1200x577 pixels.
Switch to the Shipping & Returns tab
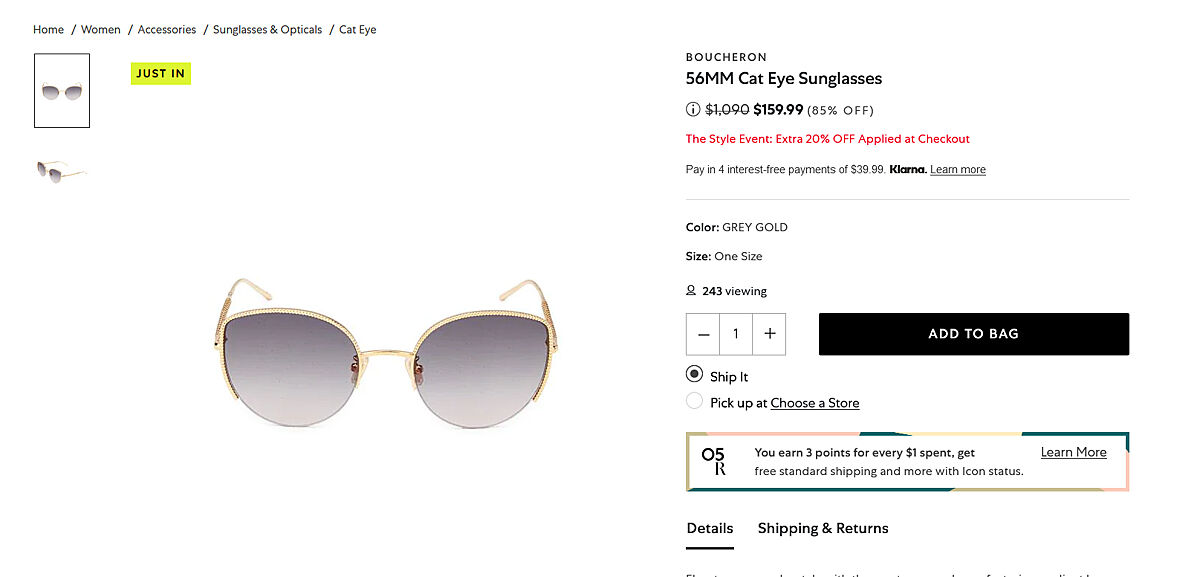(822, 528)
